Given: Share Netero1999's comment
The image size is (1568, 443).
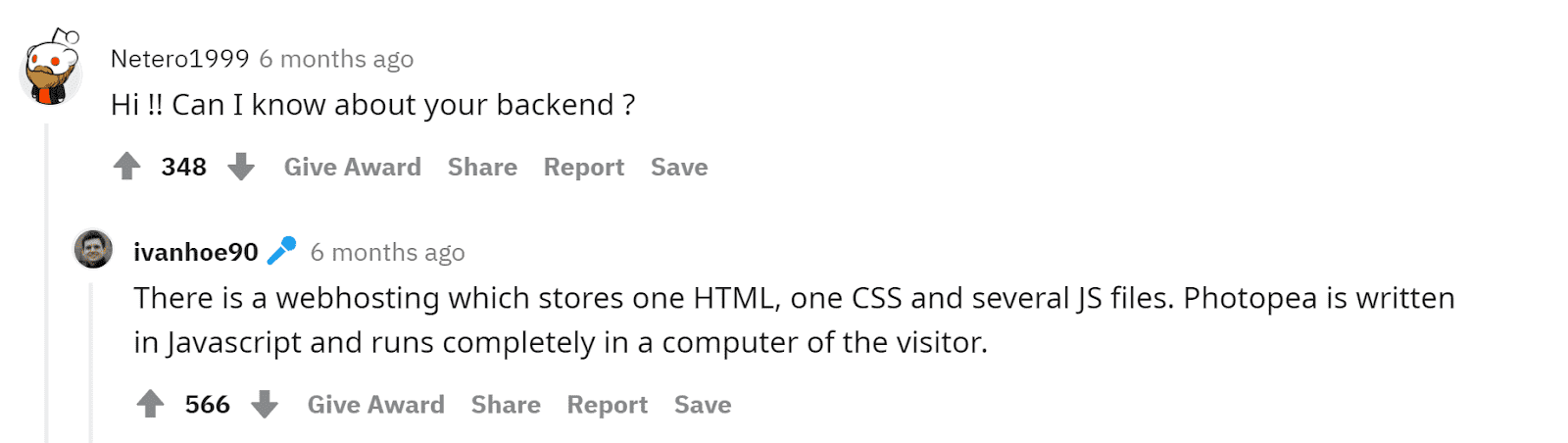Looking at the screenshot, I should (482, 168).
